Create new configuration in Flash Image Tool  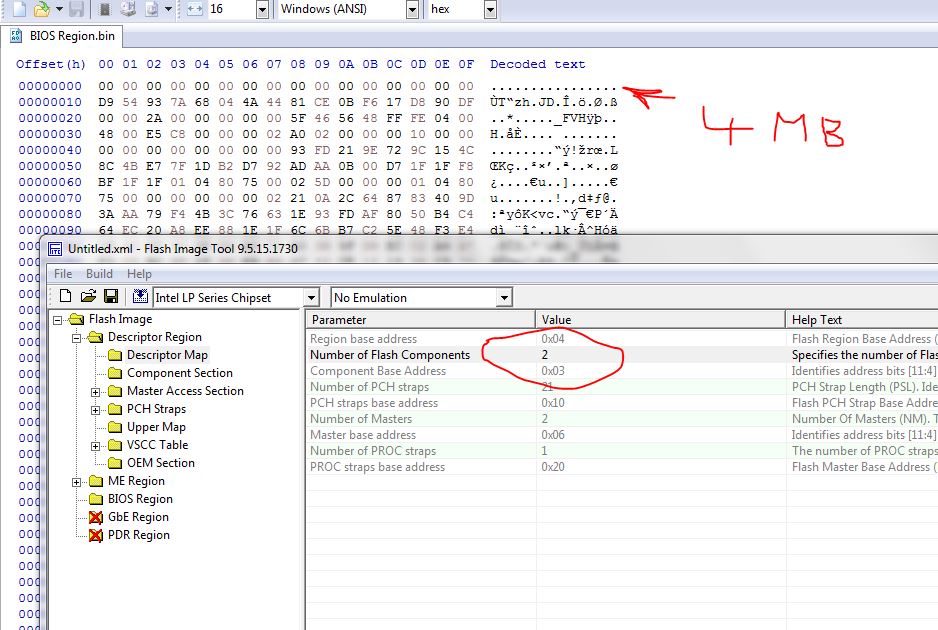[65, 296]
